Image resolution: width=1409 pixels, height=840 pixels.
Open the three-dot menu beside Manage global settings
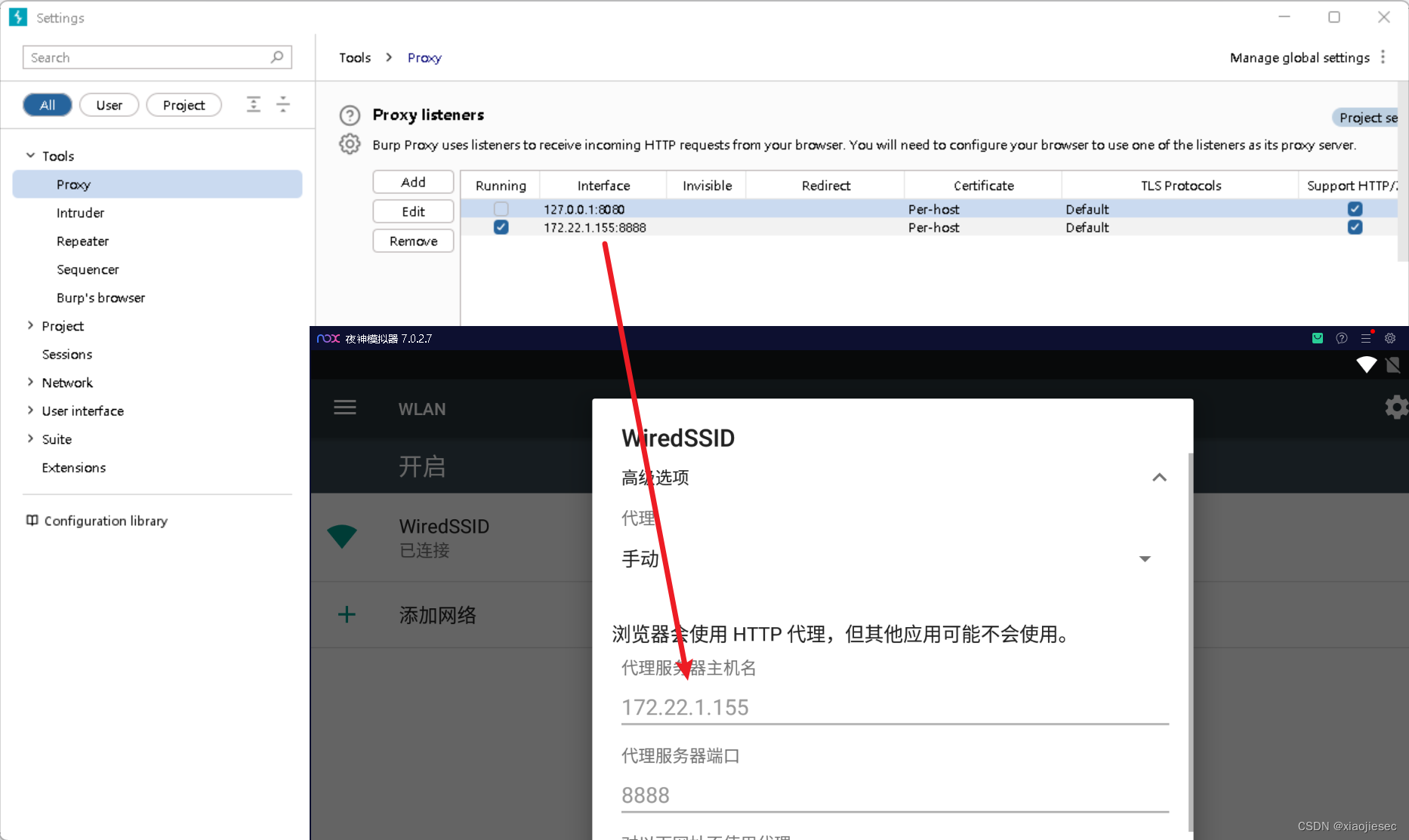[1383, 57]
